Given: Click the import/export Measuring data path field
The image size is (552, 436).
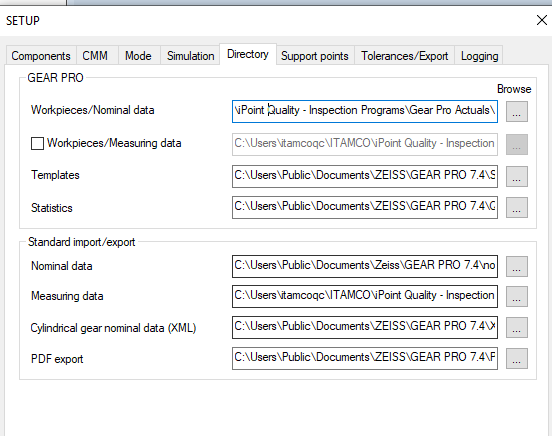Looking at the screenshot, I should coord(365,296).
